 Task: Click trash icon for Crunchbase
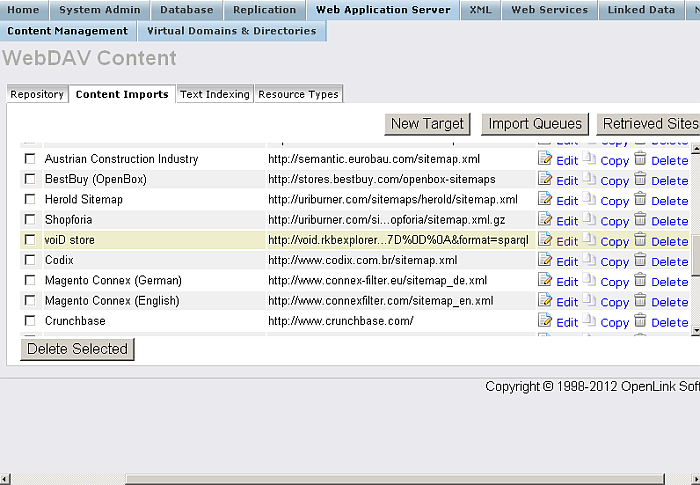tap(640, 320)
